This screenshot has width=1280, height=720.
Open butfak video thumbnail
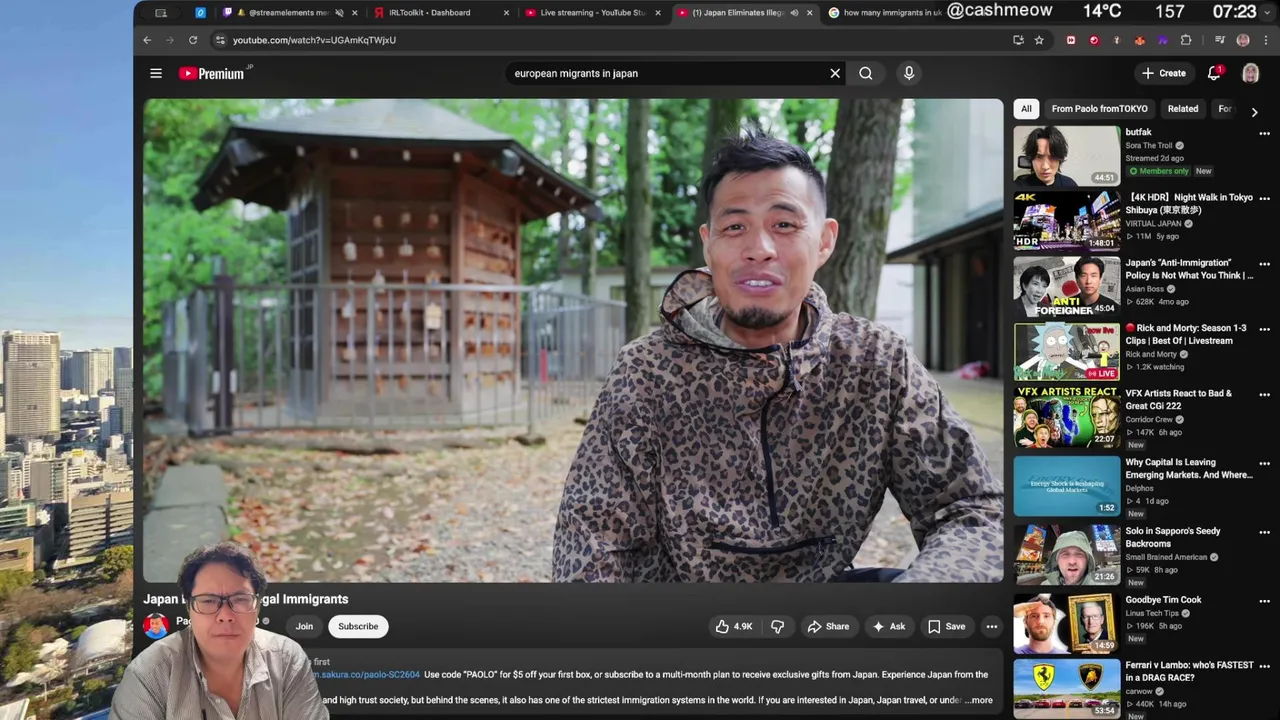click(x=1067, y=155)
